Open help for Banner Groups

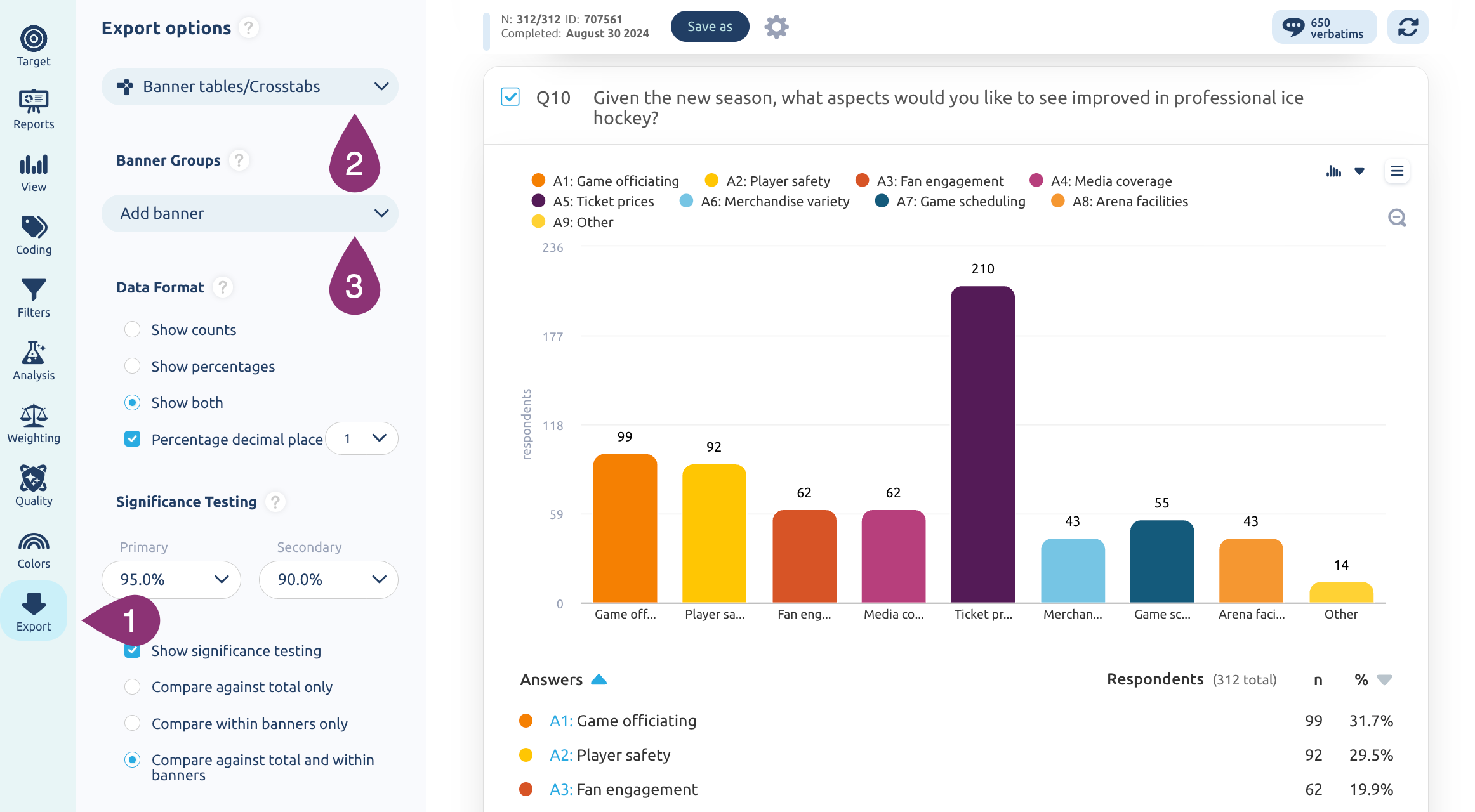click(x=239, y=160)
